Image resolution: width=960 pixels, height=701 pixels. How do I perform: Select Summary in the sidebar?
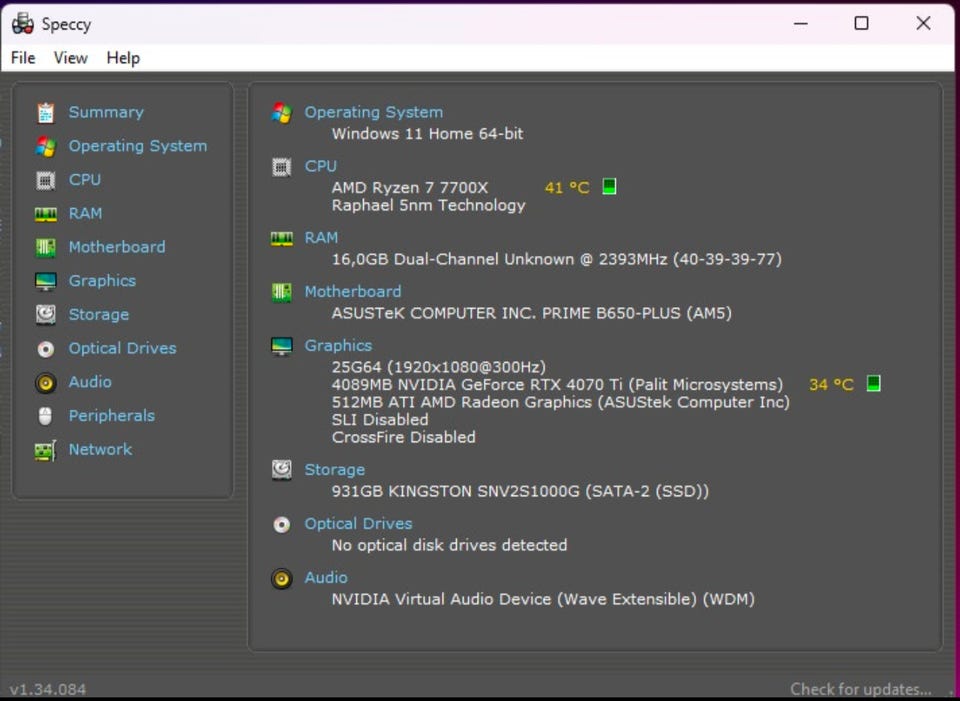pos(106,113)
